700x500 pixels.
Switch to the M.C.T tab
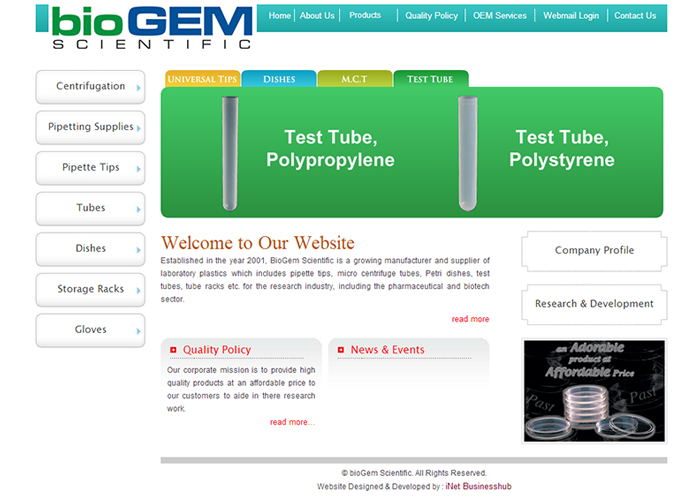click(354, 79)
